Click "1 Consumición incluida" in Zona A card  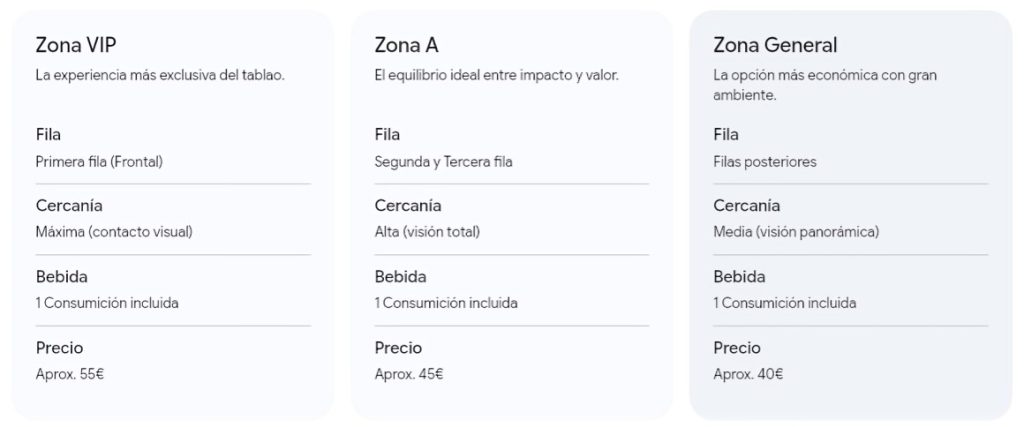pyautogui.click(x=446, y=303)
